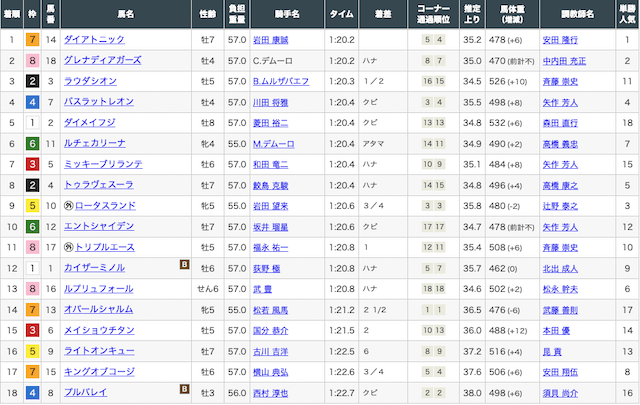The height and width of the screenshot is (405, 640).
Task: Open horse link キングオブコージ
Action: (99, 372)
